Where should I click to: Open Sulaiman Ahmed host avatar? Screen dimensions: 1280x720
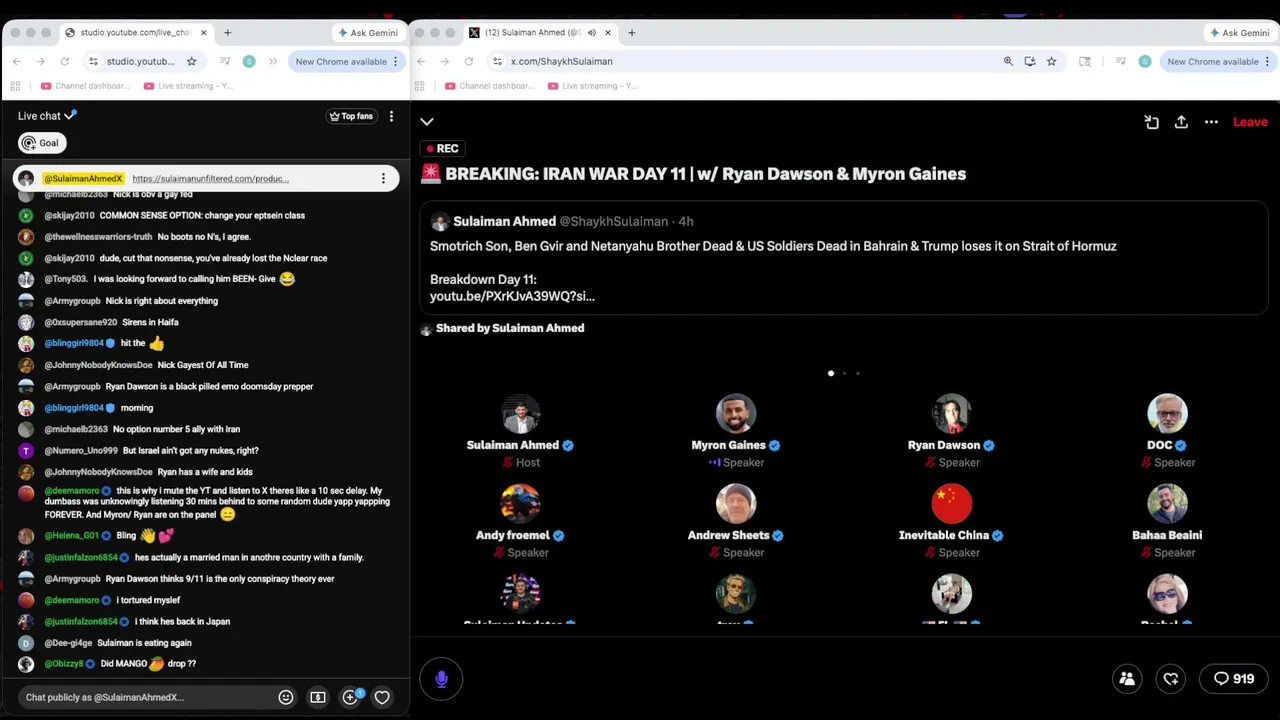point(520,414)
